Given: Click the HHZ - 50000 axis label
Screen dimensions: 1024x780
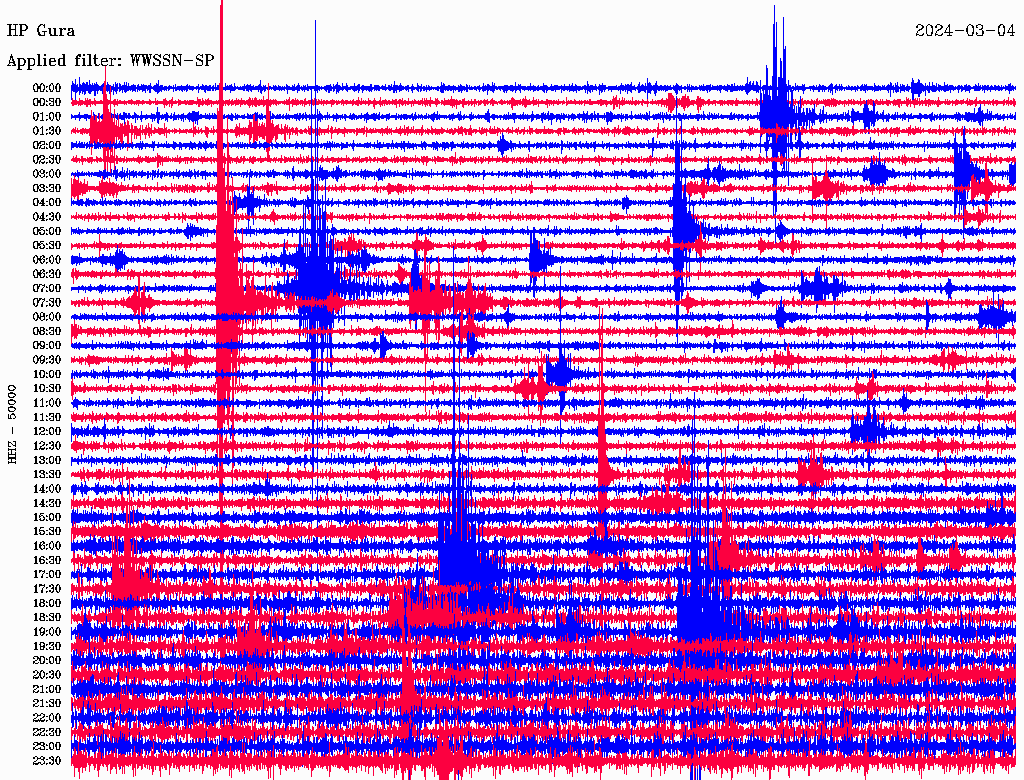Looking at the screenshot, I should 12,424.
